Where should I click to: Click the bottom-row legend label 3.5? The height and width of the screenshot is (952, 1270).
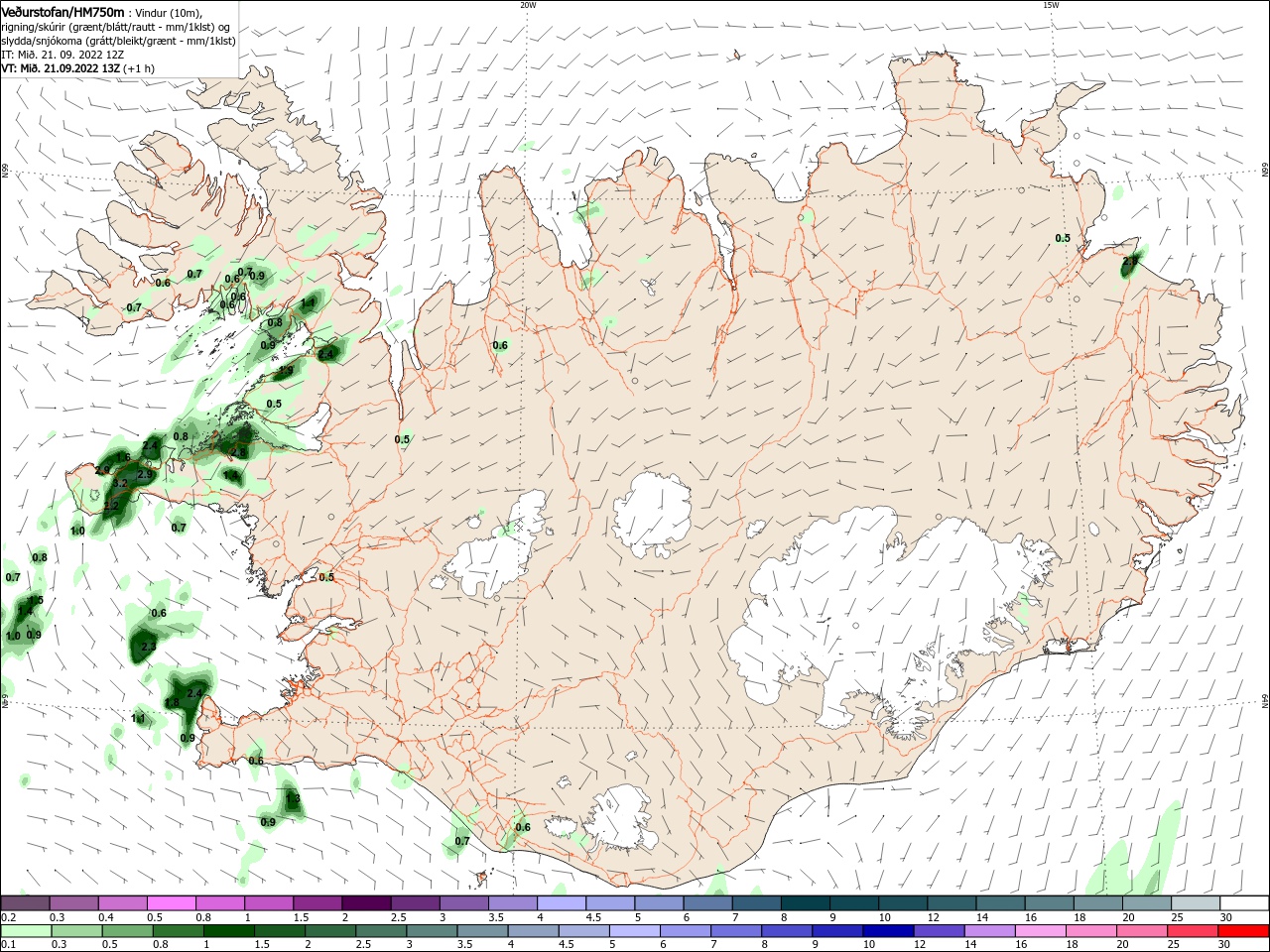pos(464,945)
